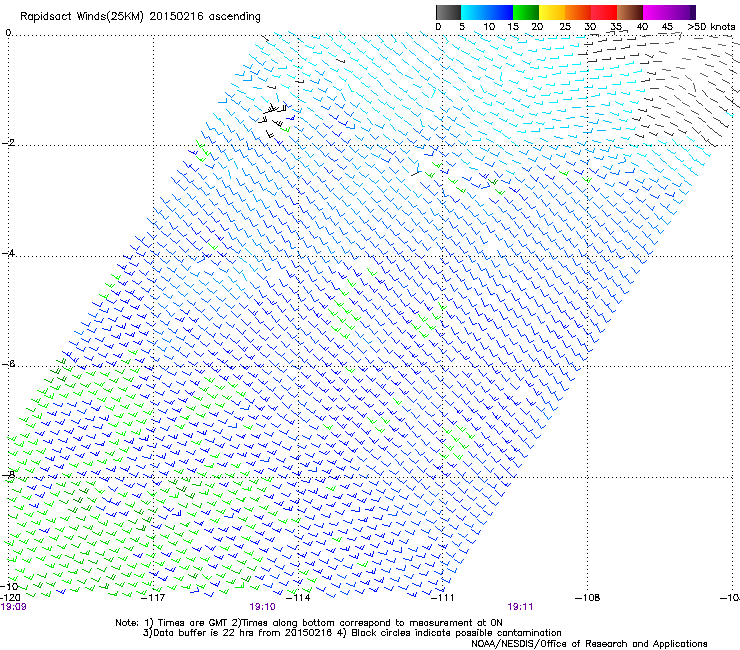Click the purple "19:11" time label
Screen dimensions: 740x650
coord(521,607)
